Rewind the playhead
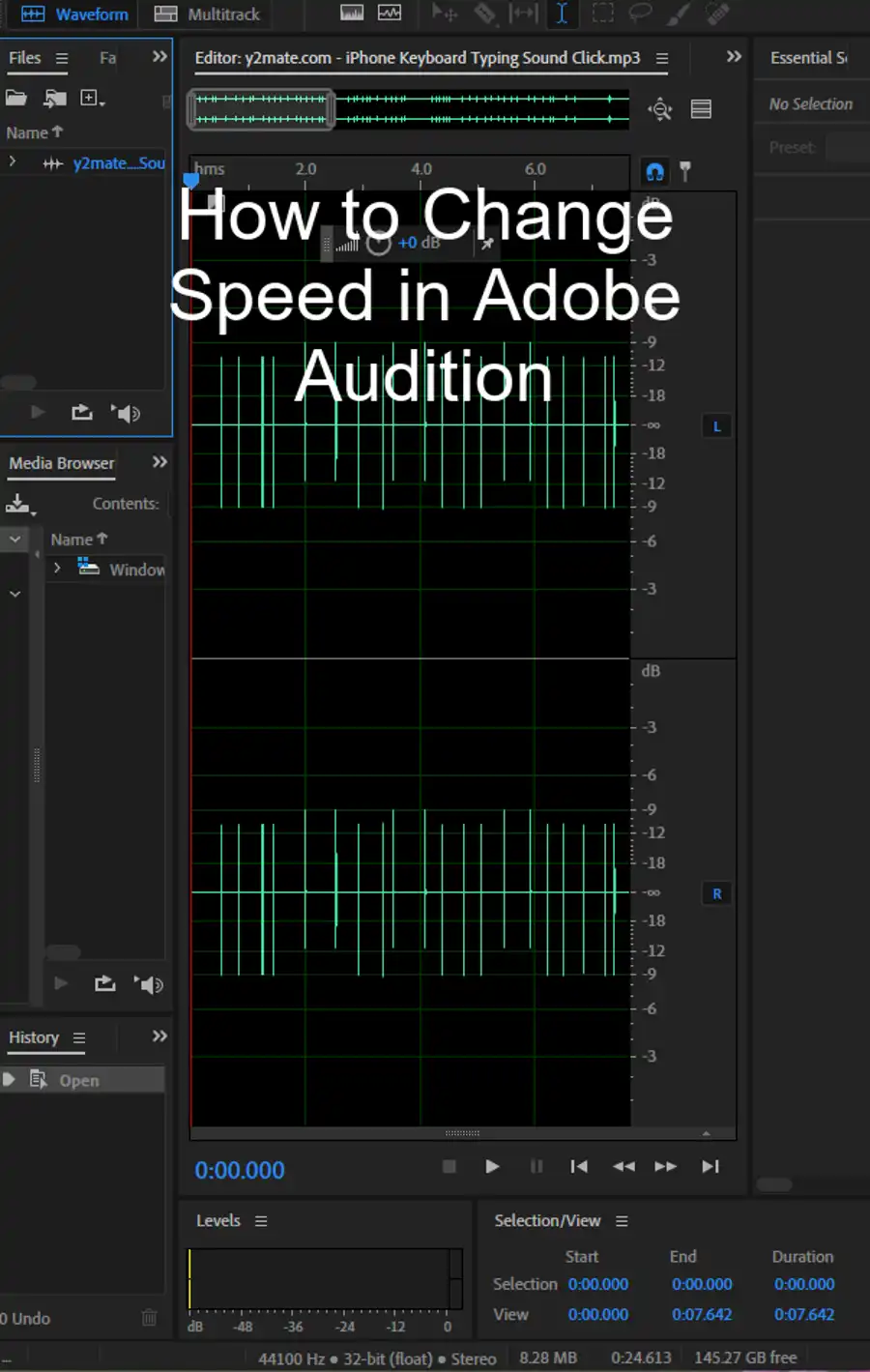Image resolution: width=870 pixels, height=1372 pixels. (x=623, y=1167)
